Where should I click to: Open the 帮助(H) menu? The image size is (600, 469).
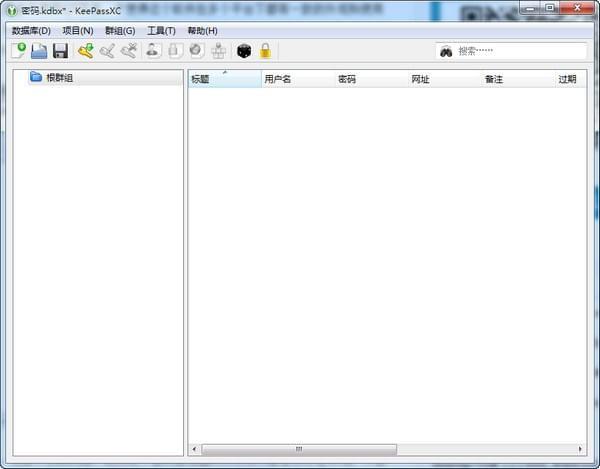coord(202,31)
